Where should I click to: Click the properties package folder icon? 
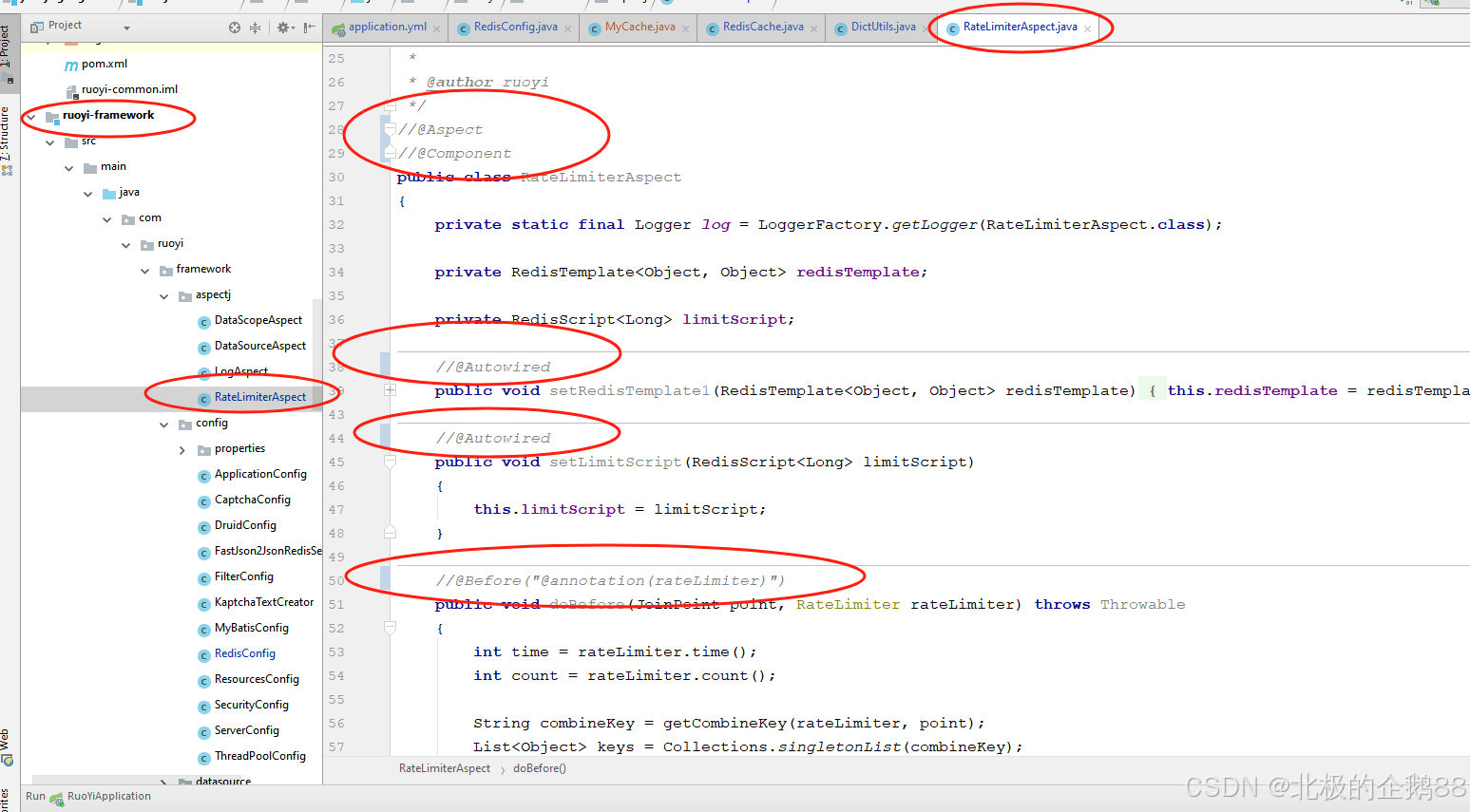pyautogui.click(x=203, y=450)
